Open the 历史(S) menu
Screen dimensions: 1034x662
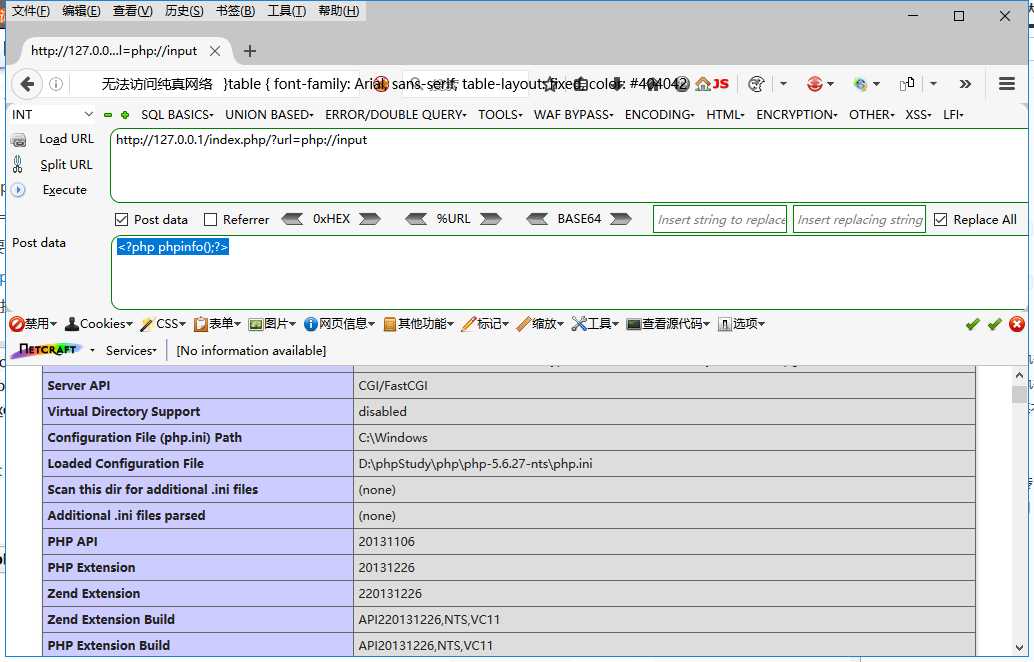184,11
